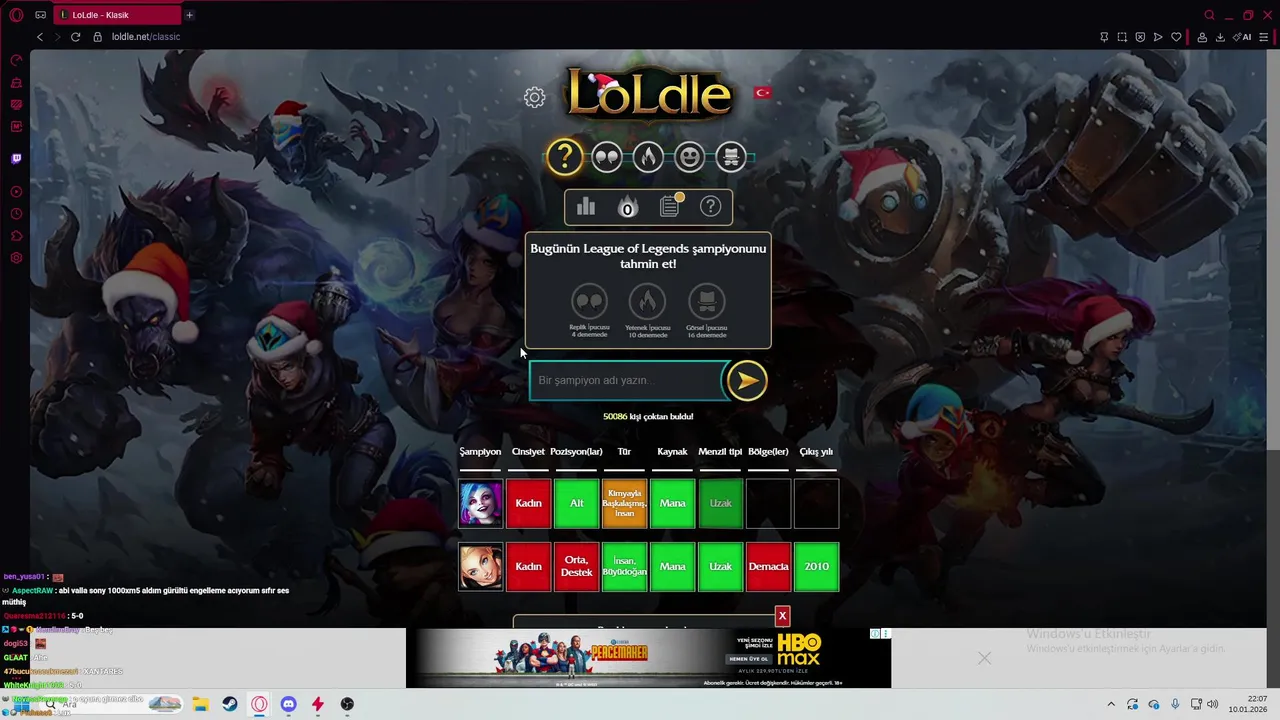1280x720 pixels.
Task: Open the ad blocker shield icon
Action: click(1140, 37)
